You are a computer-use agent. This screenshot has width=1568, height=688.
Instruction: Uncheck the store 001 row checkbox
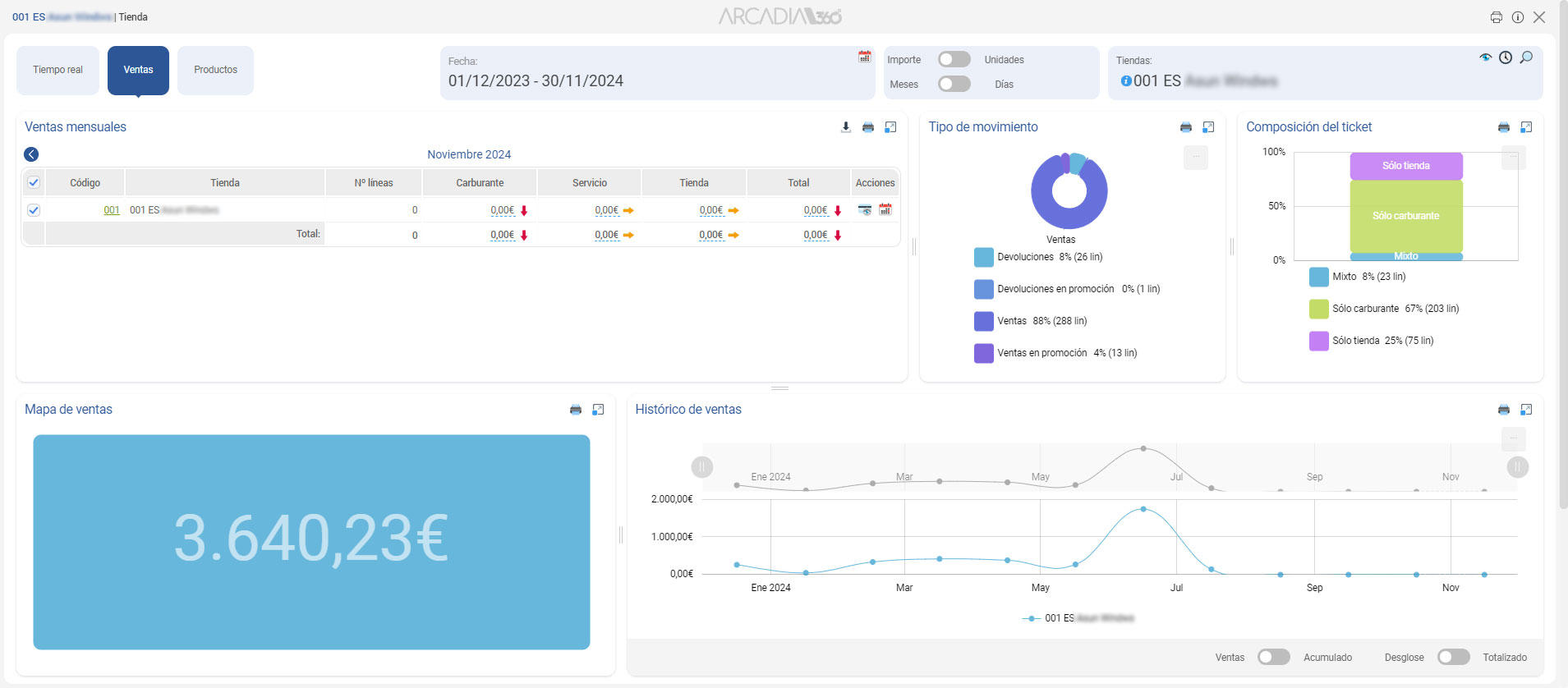34,210
